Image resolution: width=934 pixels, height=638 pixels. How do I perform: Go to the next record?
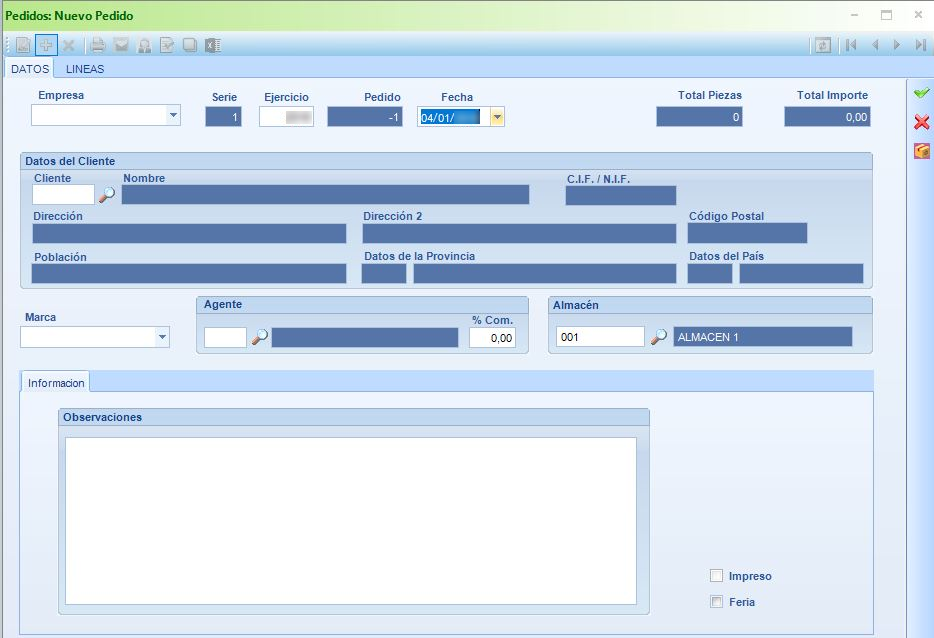(x=896, y=45)
